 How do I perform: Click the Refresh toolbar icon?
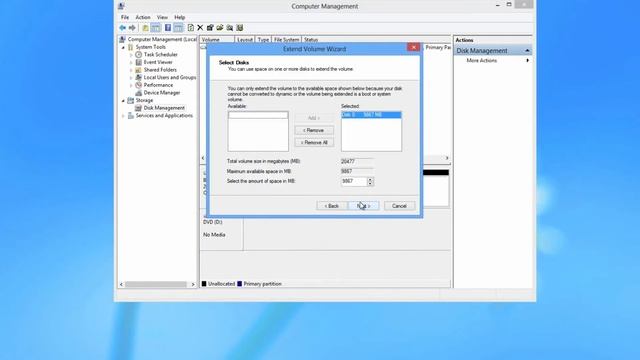[191, 28]
